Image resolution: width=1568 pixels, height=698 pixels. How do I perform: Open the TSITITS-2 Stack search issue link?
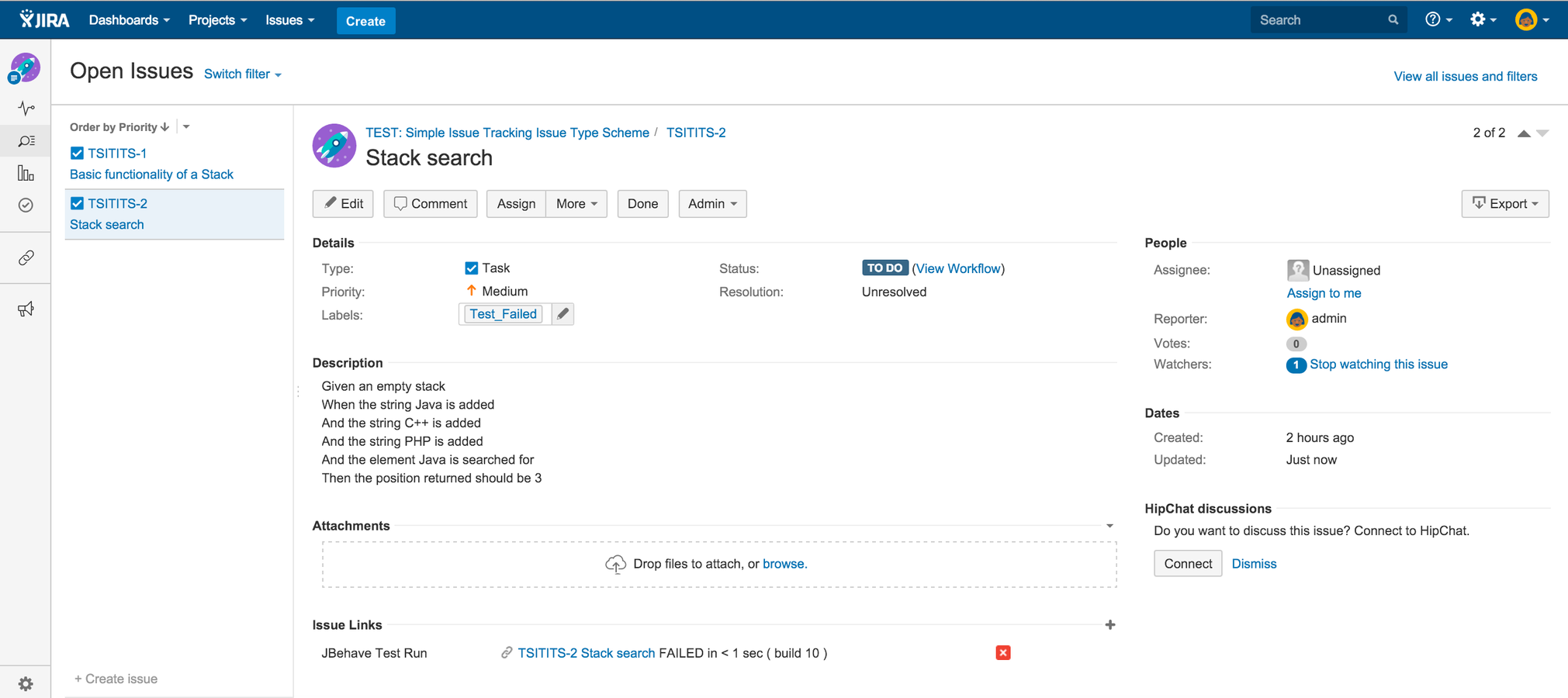[x=586, y=653]
